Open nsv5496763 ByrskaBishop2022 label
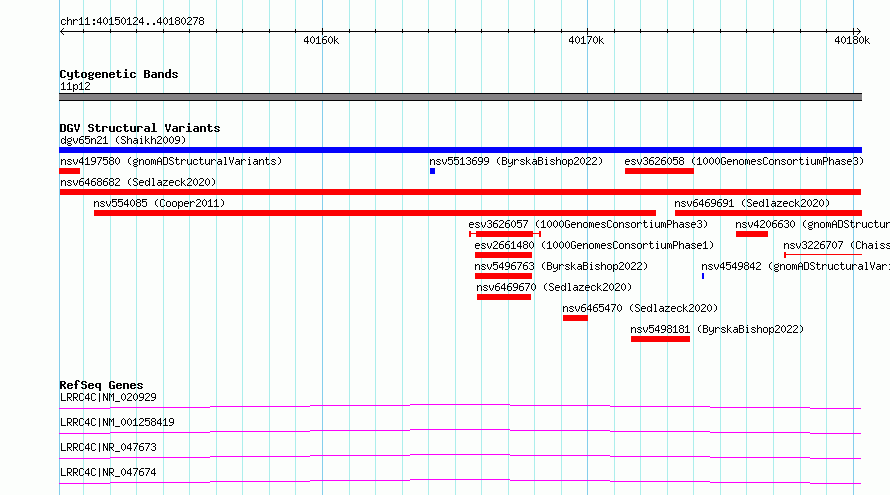Image resolution: width=890 pixels, height=495 pixels. point(561,266)
